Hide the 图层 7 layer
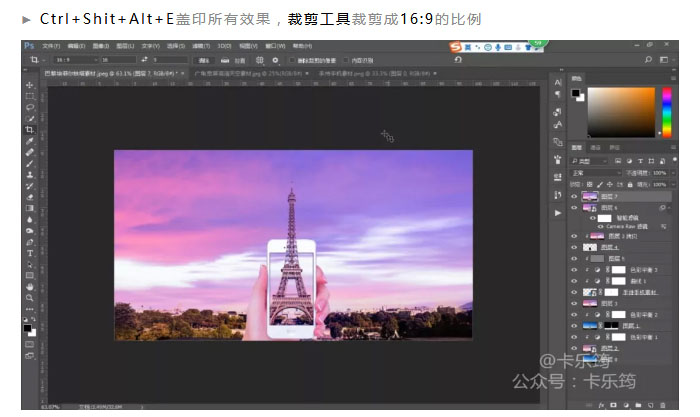This screenshot has width=700, height=417. click(574, 197)
